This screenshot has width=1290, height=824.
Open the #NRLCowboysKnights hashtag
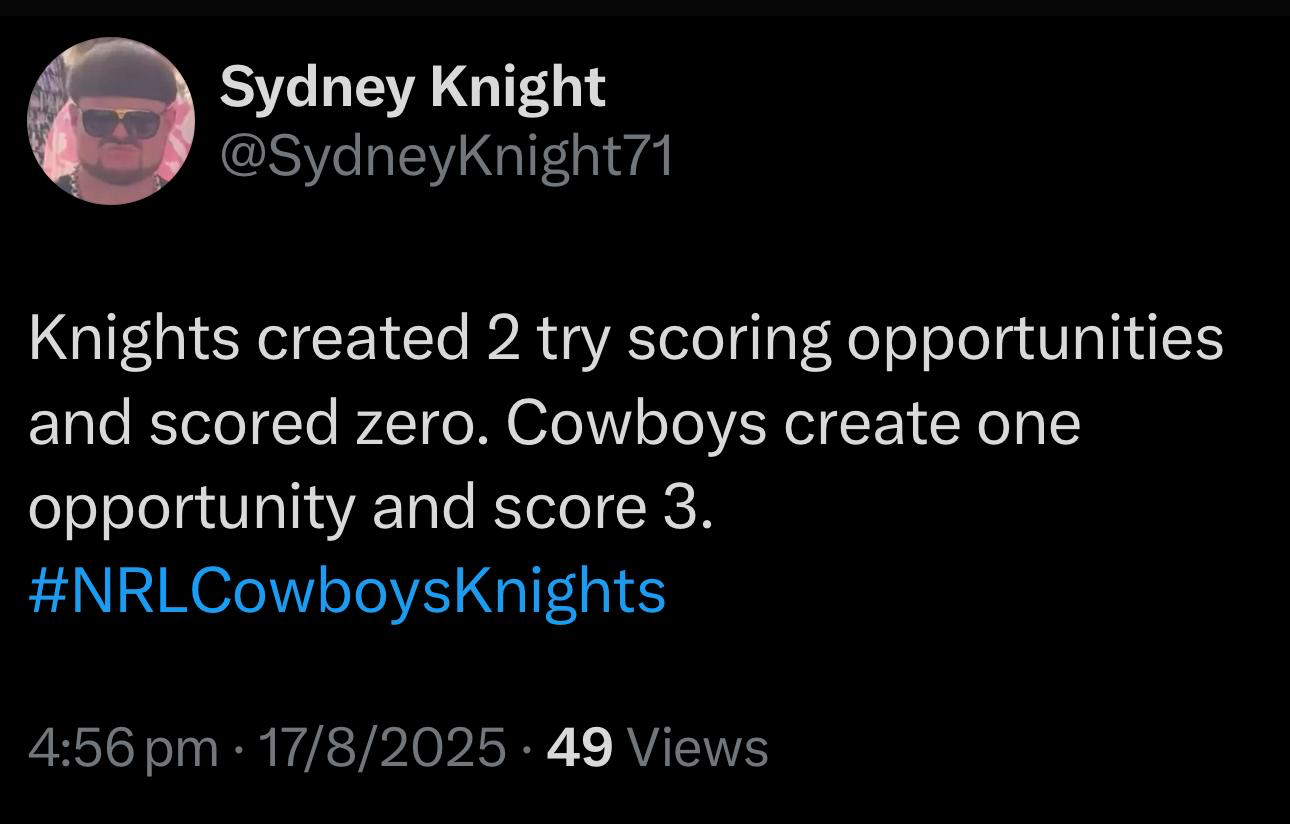[347, 591]
